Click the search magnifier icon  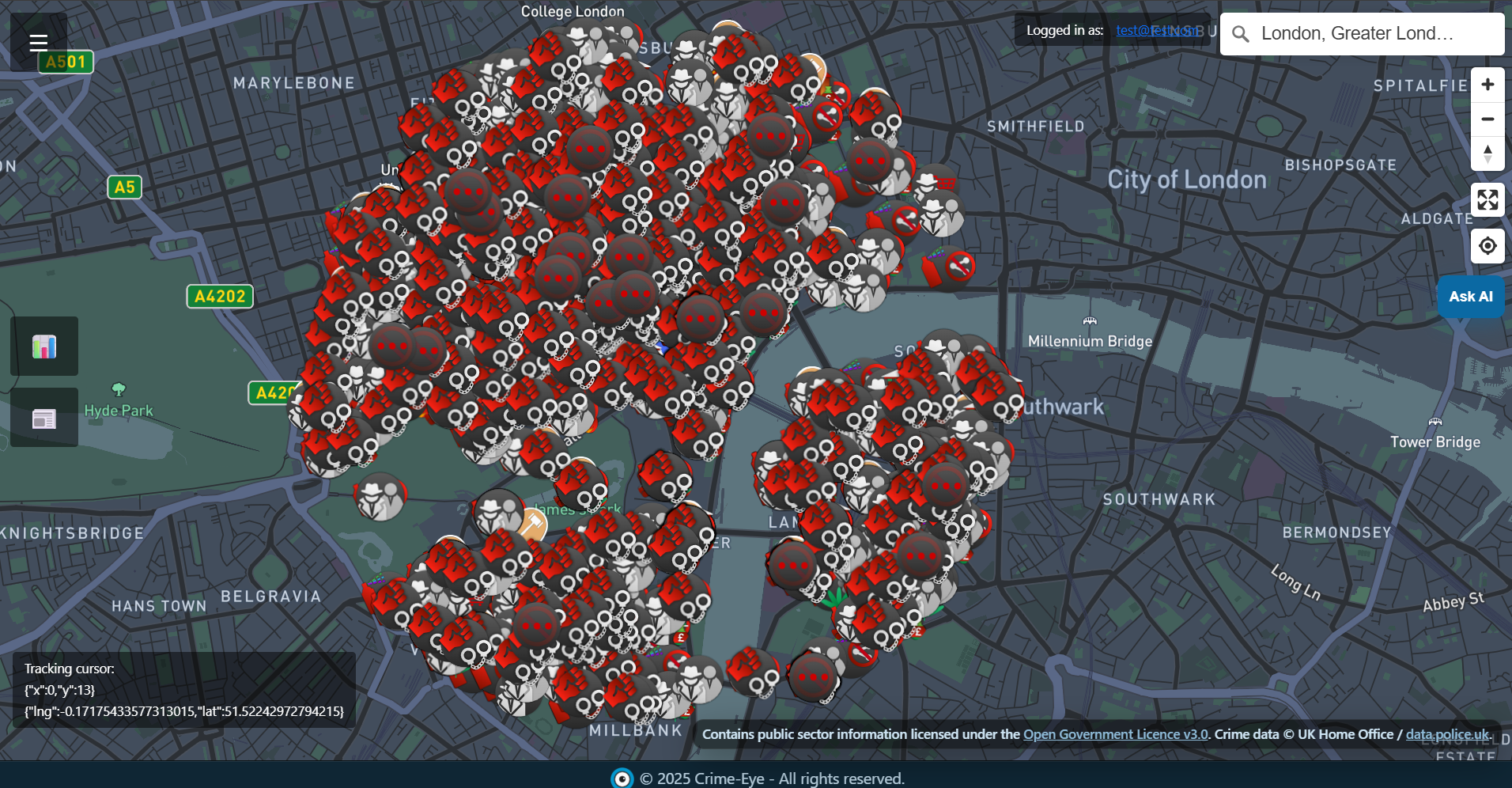coord(1241,34)
